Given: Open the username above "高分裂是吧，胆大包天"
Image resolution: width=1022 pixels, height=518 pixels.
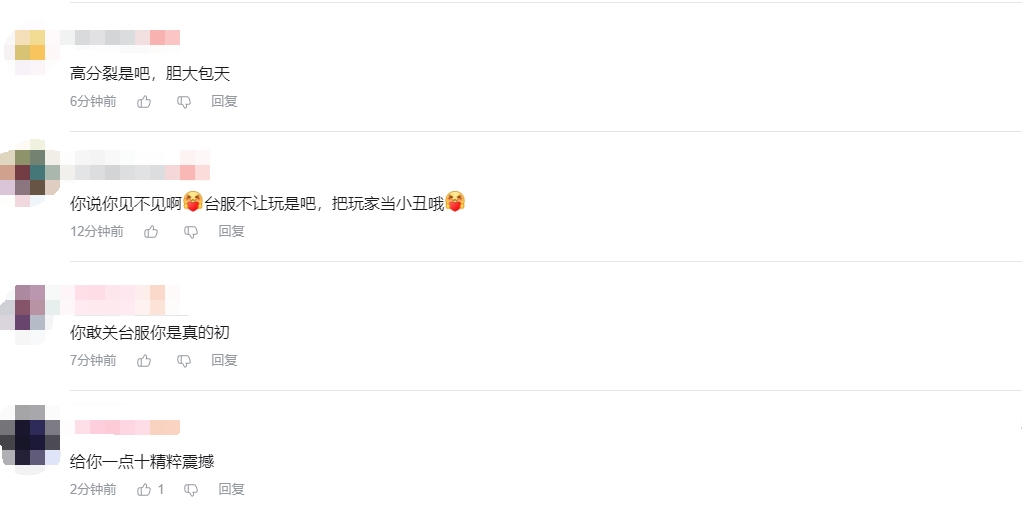Looking at the screenshot, I should [x=121, y=38].
